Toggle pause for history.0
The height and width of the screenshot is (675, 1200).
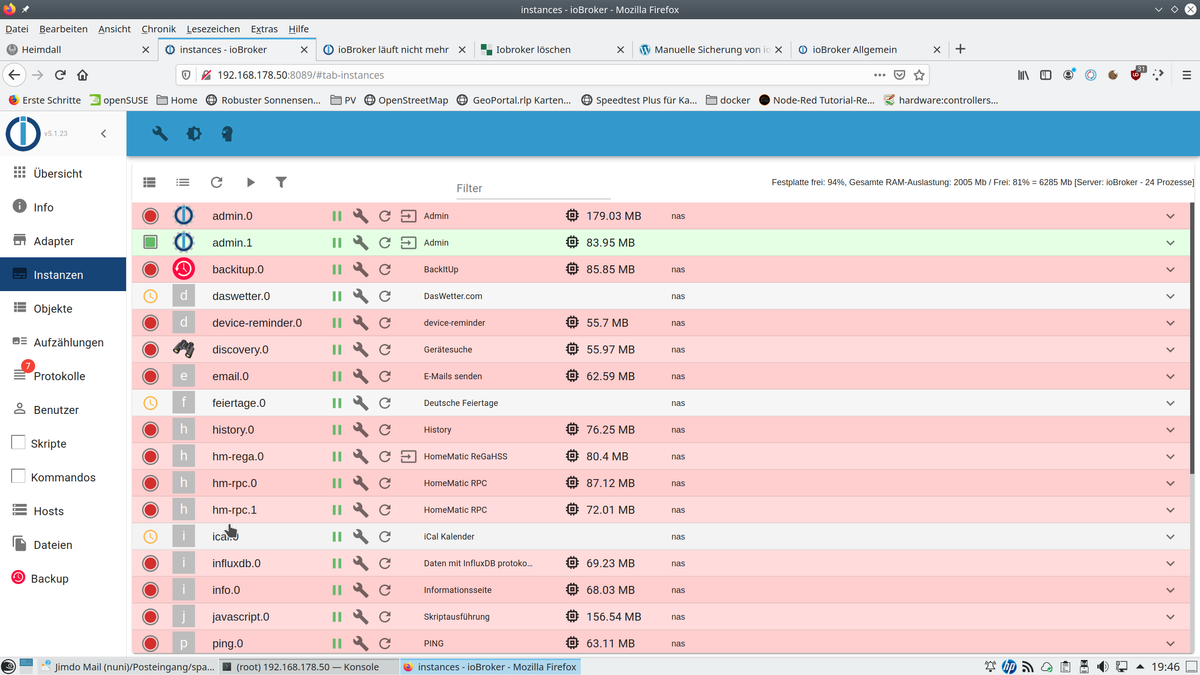coord(337,430)
